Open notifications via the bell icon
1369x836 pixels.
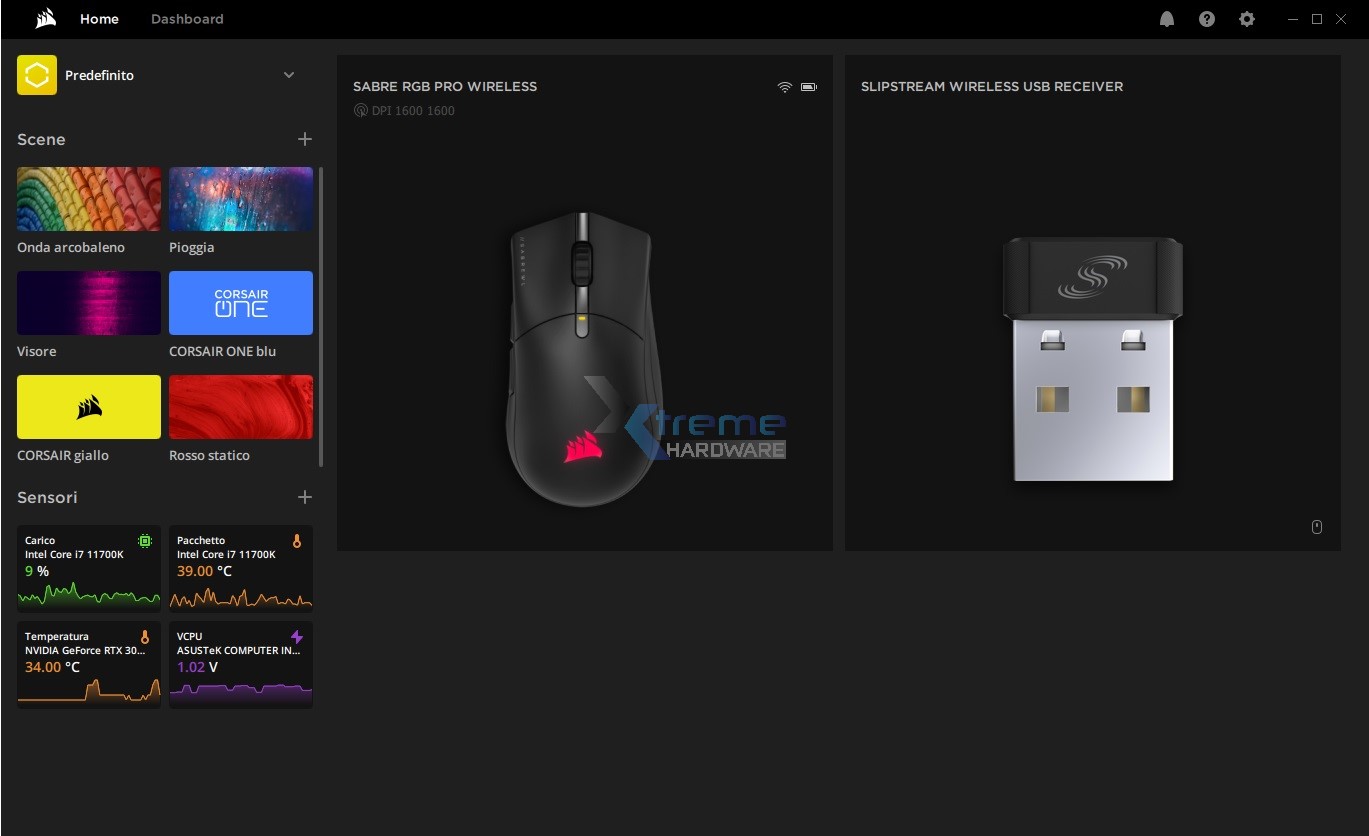1166,18
